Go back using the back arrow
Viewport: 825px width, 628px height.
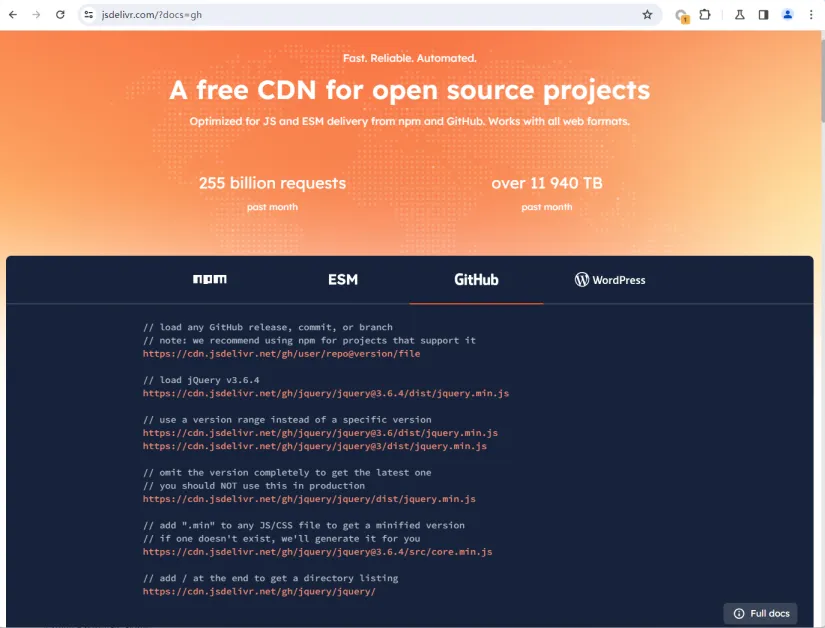(x=14, y=14)
